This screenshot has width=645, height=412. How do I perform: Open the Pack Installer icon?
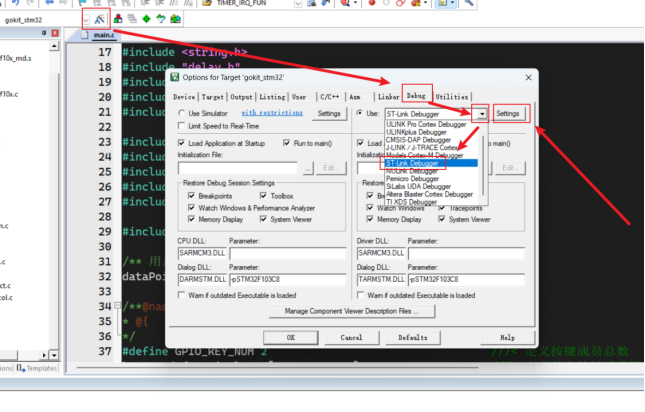(x=176, y=19)
